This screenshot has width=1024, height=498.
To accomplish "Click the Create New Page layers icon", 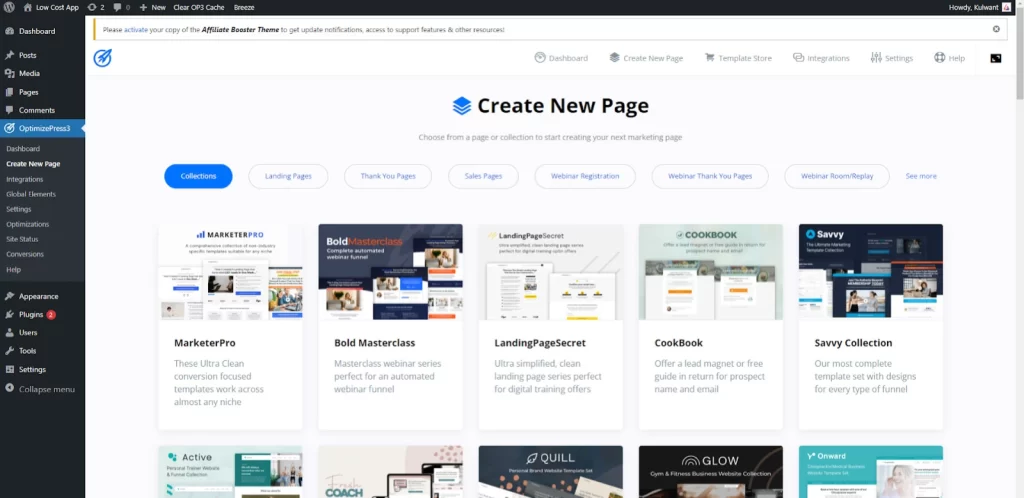I will pos(615,57).
